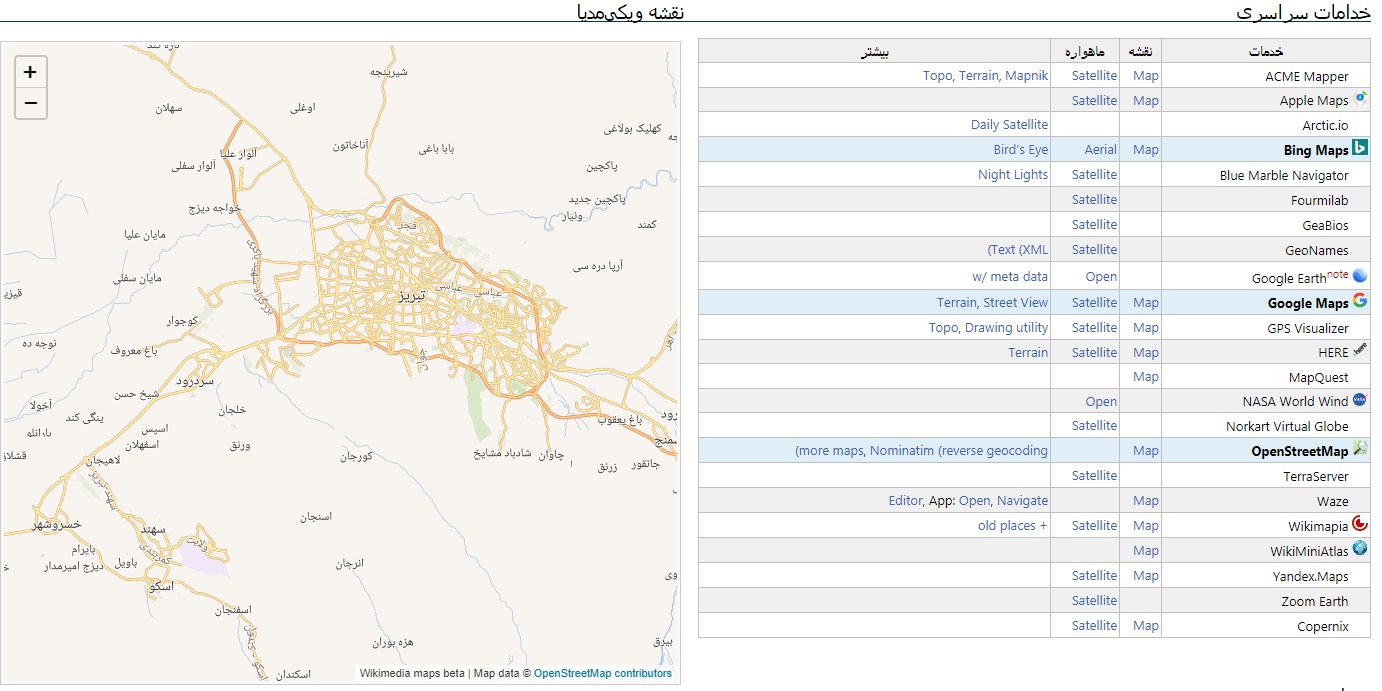Click the Open link for Google Earth
Screen dimensions: 1382x691
[x=1101, y=277]
